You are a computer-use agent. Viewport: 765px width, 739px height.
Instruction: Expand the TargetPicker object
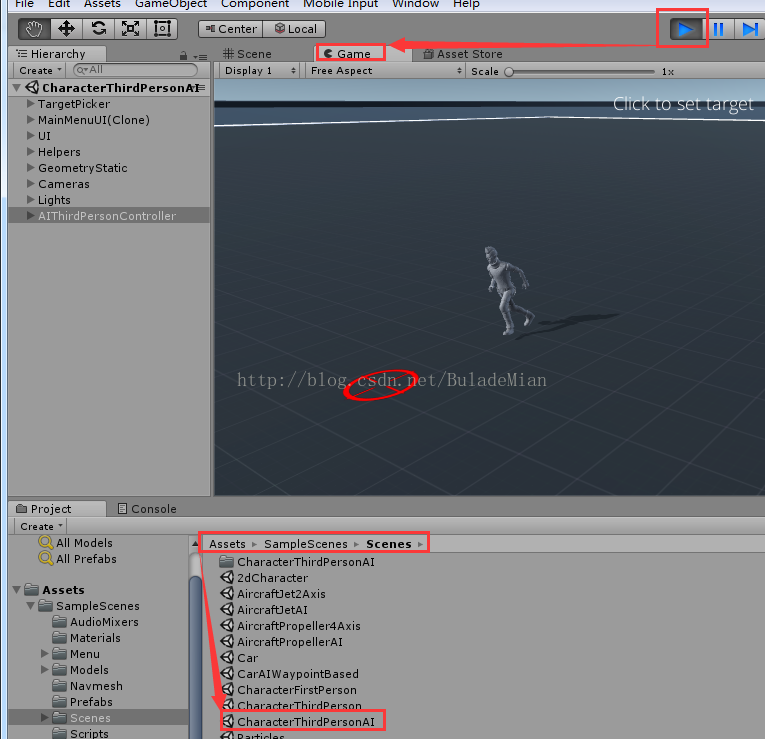(30, 103)
